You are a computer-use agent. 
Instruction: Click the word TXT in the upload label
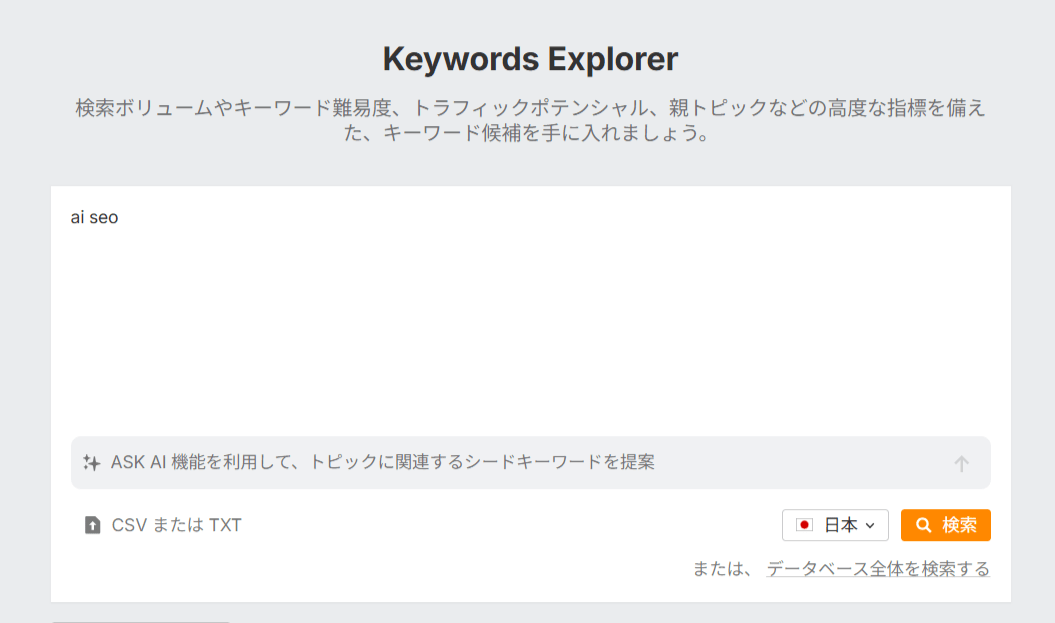click(x=225, y=525)
